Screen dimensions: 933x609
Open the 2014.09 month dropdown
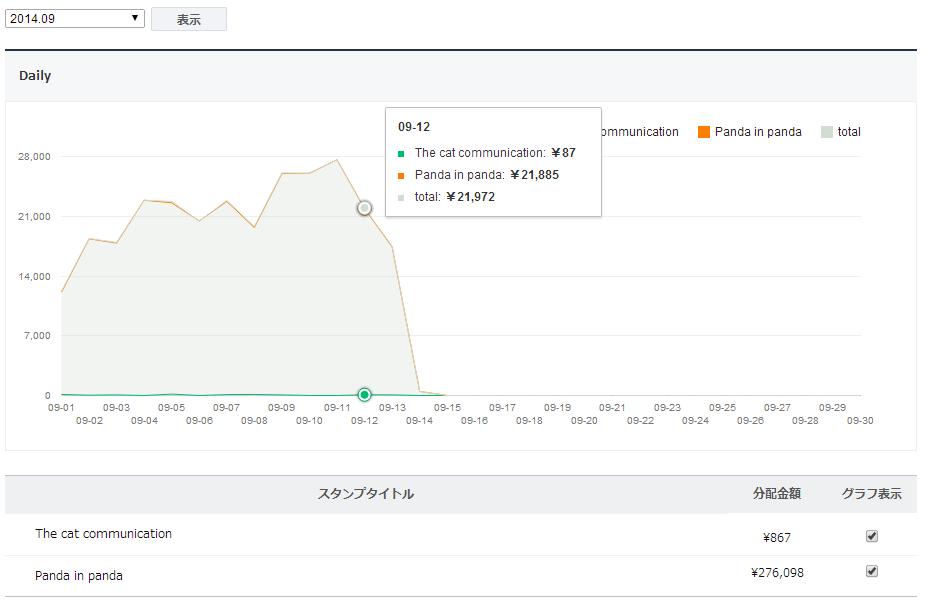click(75, 18)
